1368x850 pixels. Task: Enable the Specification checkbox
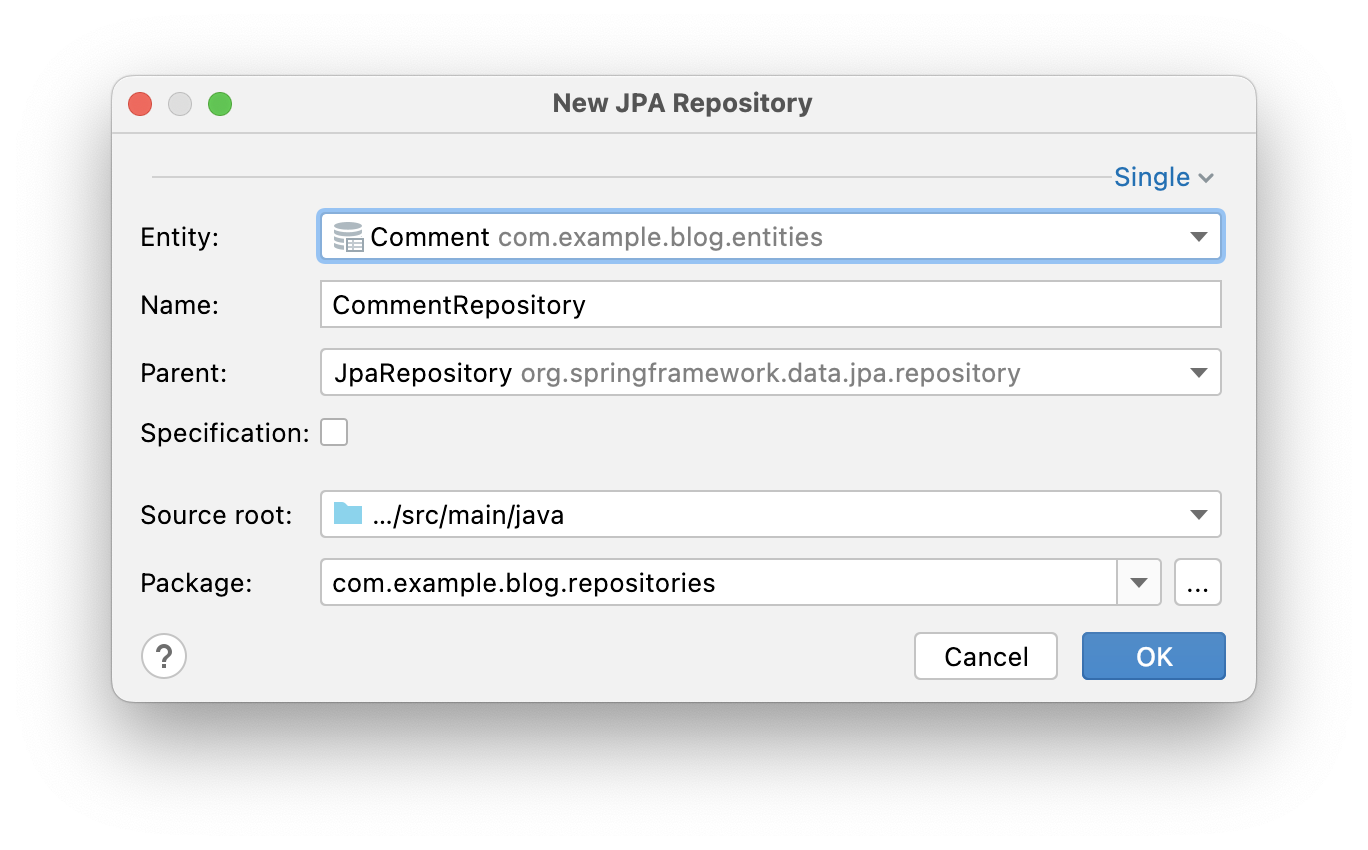pos(334,432)
